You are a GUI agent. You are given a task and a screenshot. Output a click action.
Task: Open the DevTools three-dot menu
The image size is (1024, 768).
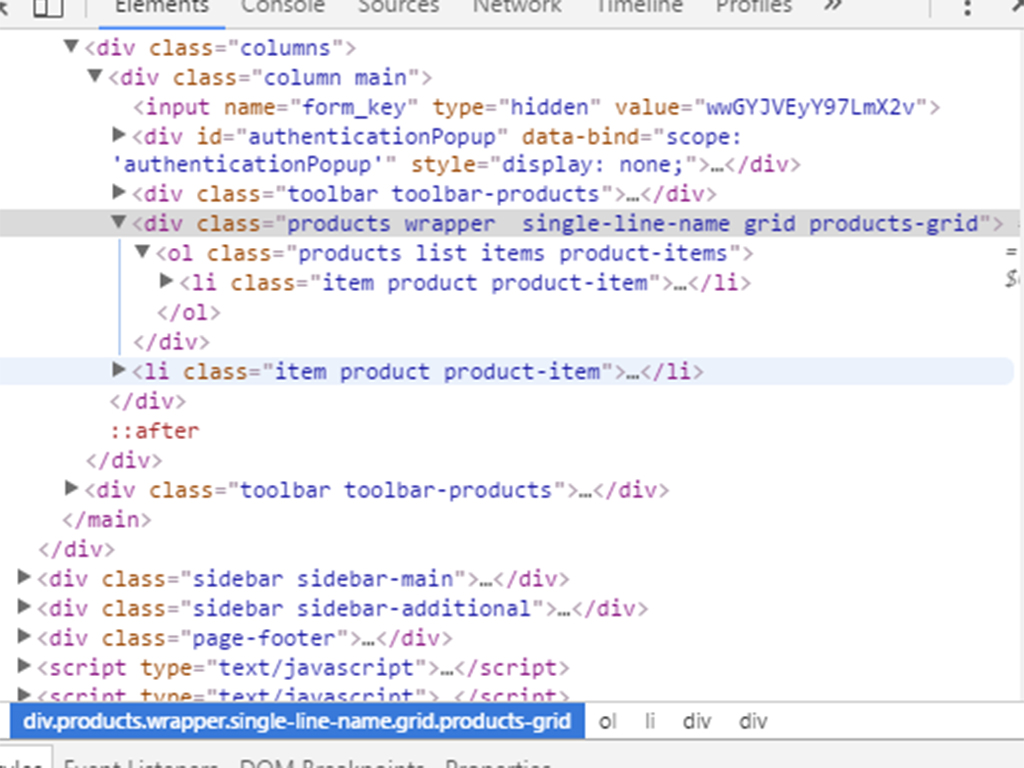pos(966,8)
